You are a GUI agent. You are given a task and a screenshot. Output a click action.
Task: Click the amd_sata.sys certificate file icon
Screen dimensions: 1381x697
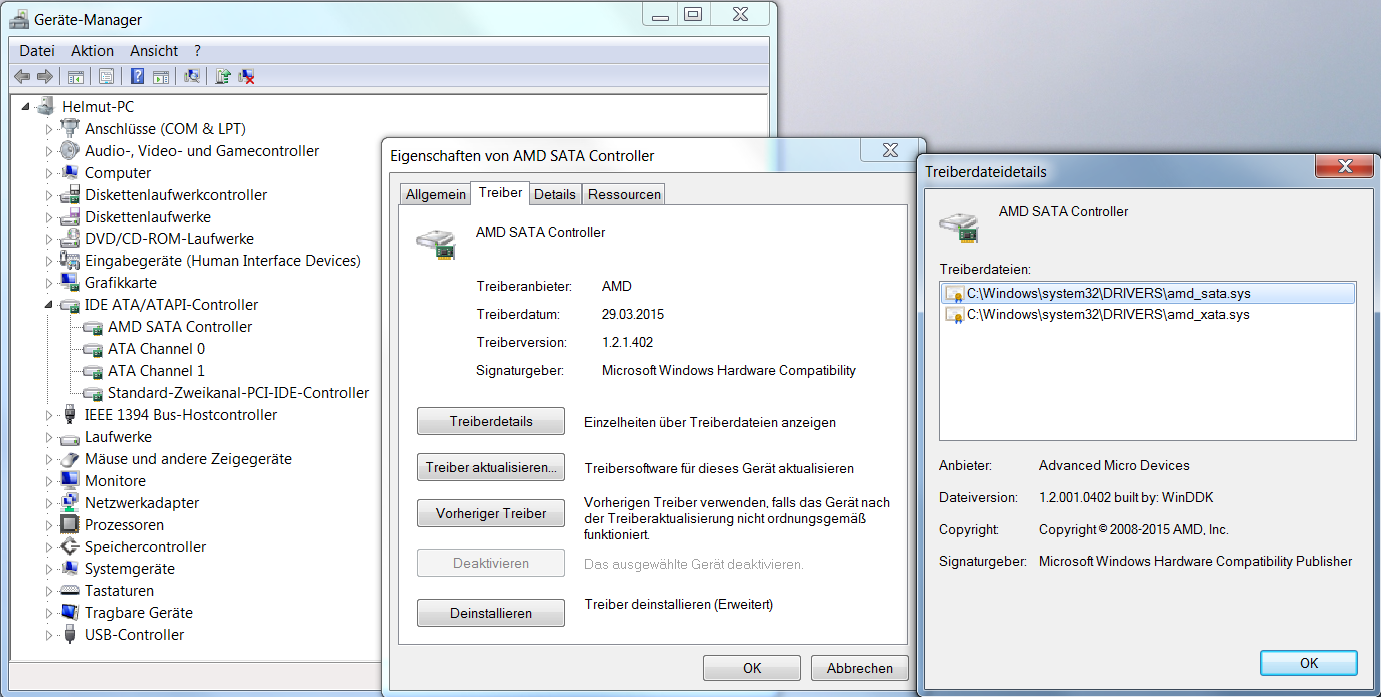tap(954, 294)
